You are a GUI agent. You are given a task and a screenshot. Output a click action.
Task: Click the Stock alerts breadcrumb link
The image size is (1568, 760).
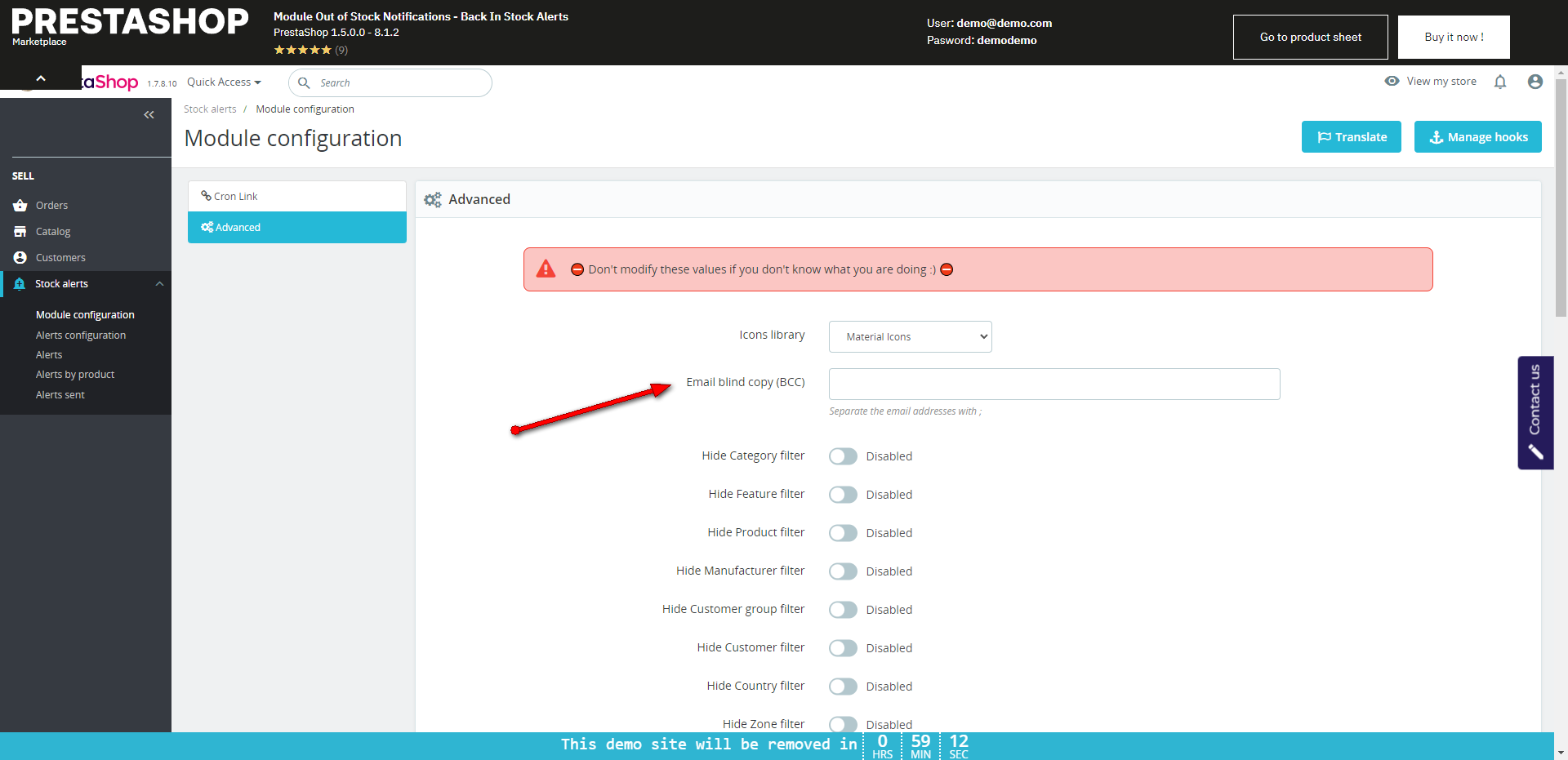(x=210, y=109)
